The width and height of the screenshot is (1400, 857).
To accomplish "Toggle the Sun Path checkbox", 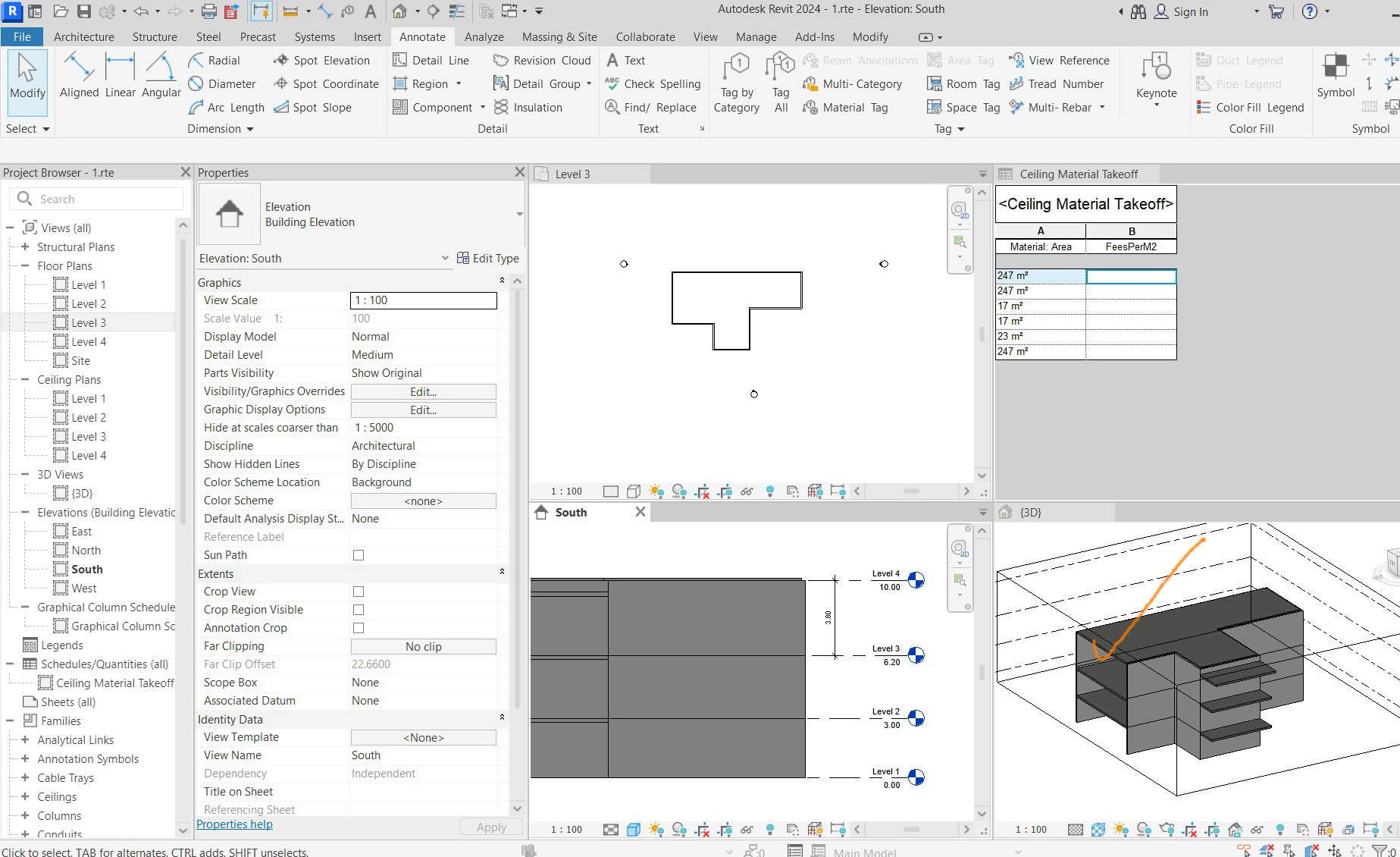I will [358, 554].
